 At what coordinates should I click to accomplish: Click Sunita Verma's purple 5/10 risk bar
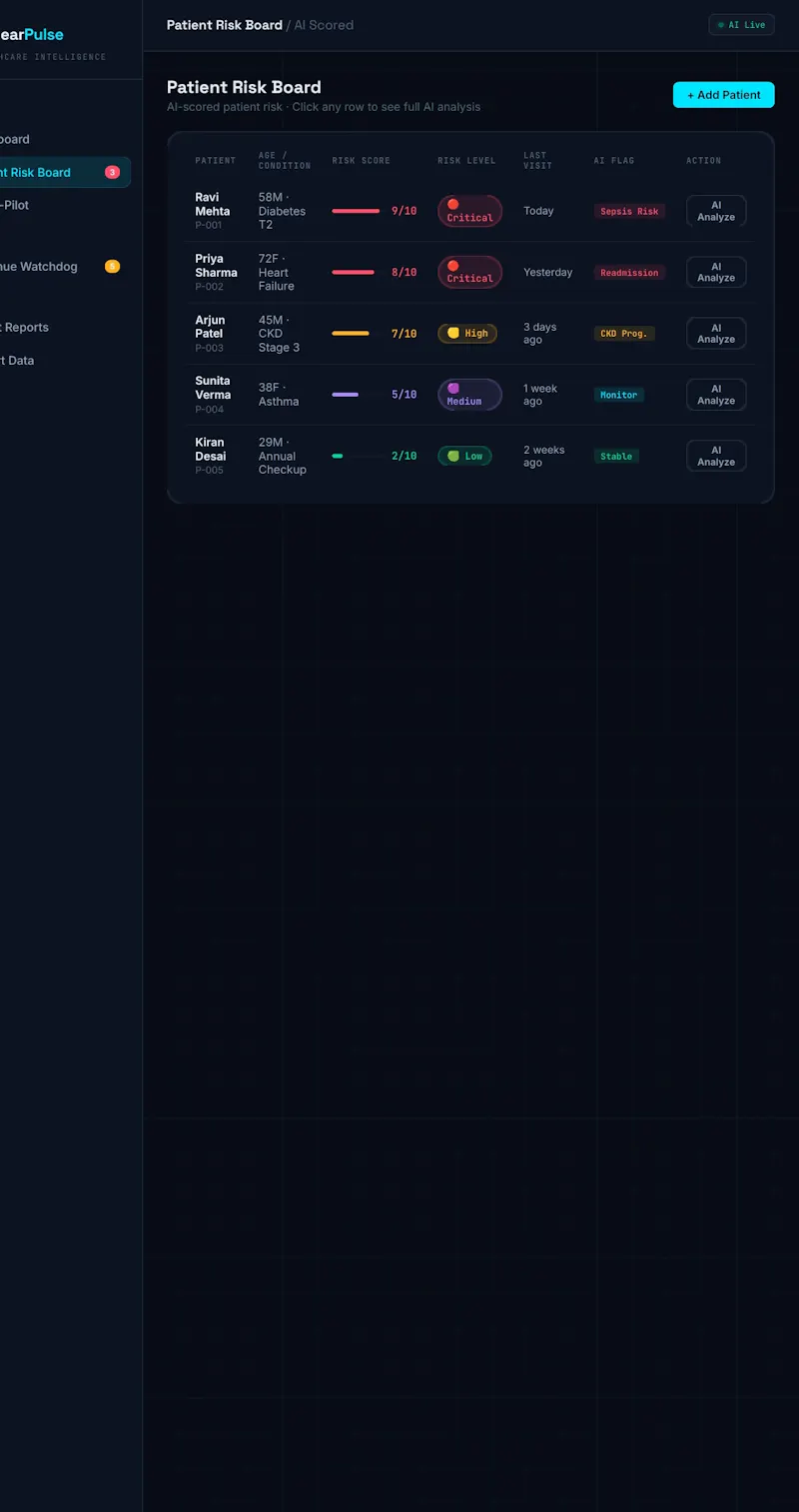(x=346, y=395)
